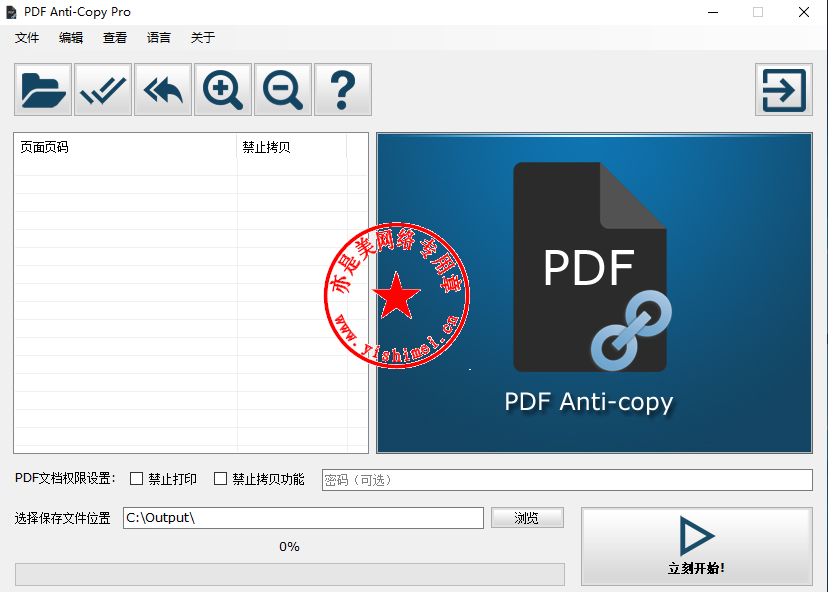Open the 查看 menu
Viewport: 828px width, 592px height.
(115, 37)
